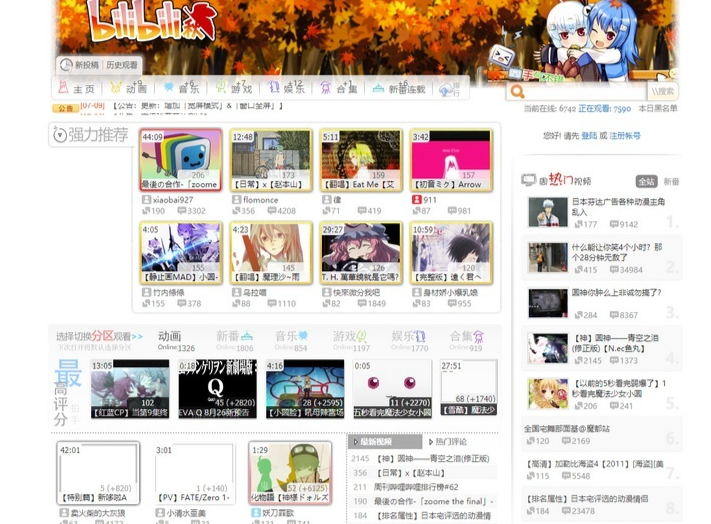Select the 新番 tab in hot videos
This screenshot has height=524, width=711.
click(671, 181)
